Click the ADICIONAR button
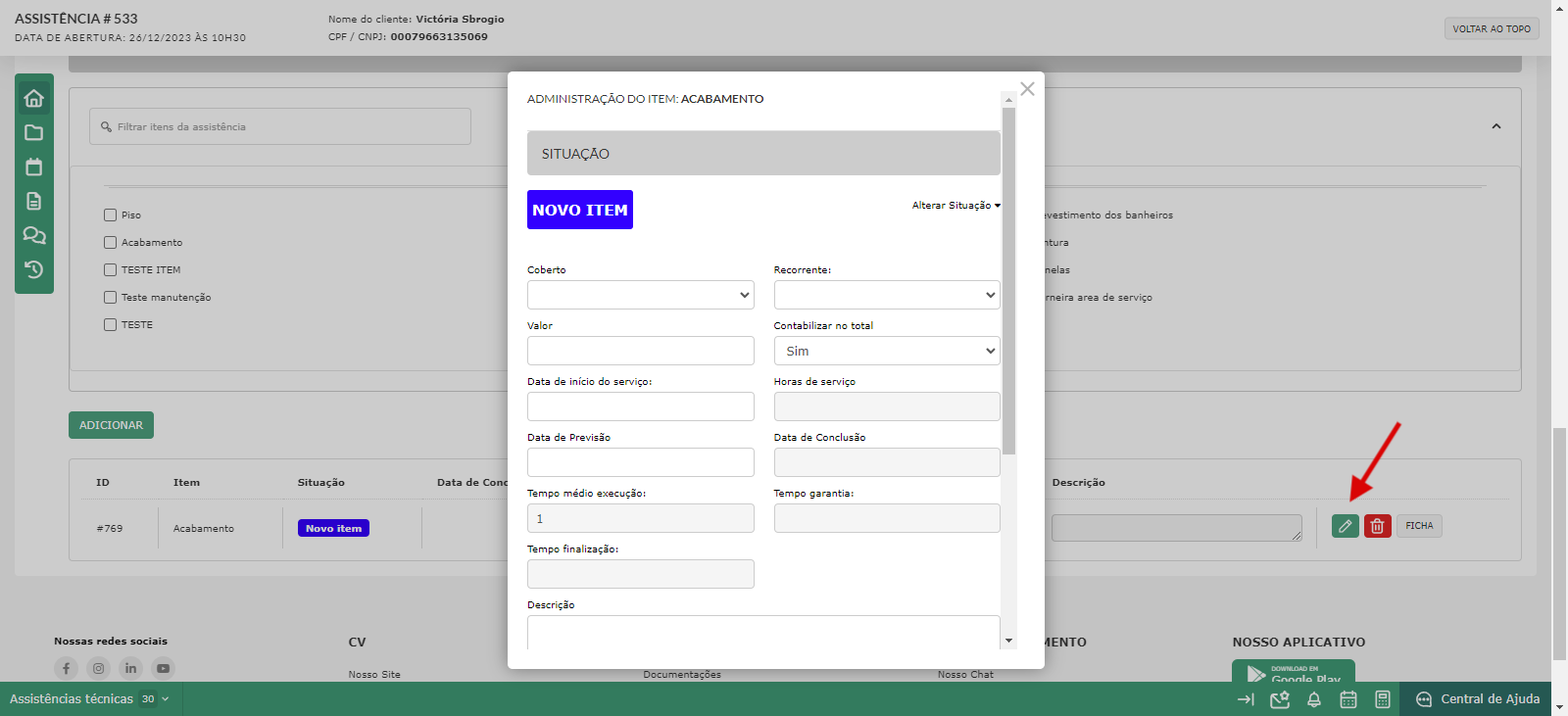 111,425
